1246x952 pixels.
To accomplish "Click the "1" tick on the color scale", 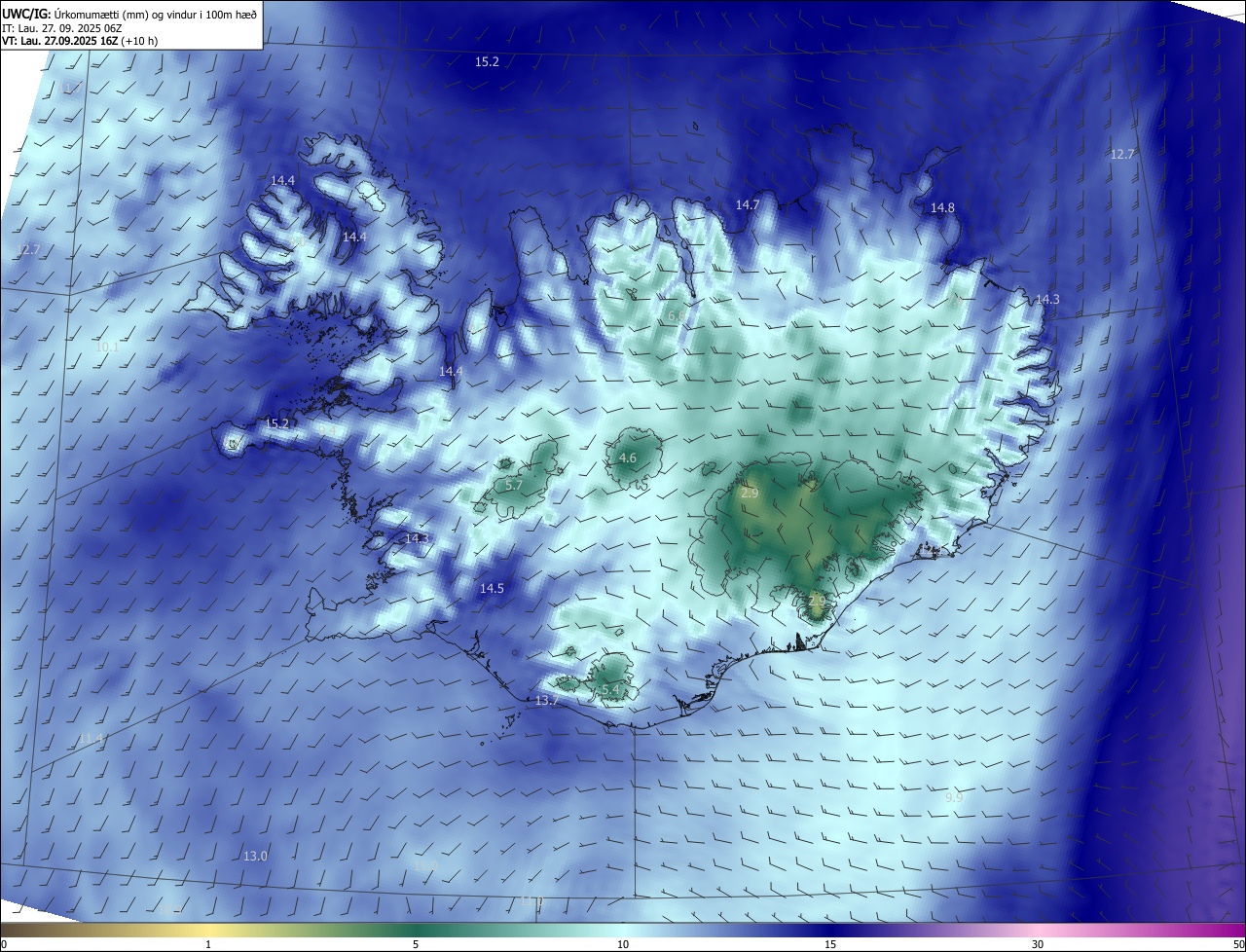I will [208, 944].
